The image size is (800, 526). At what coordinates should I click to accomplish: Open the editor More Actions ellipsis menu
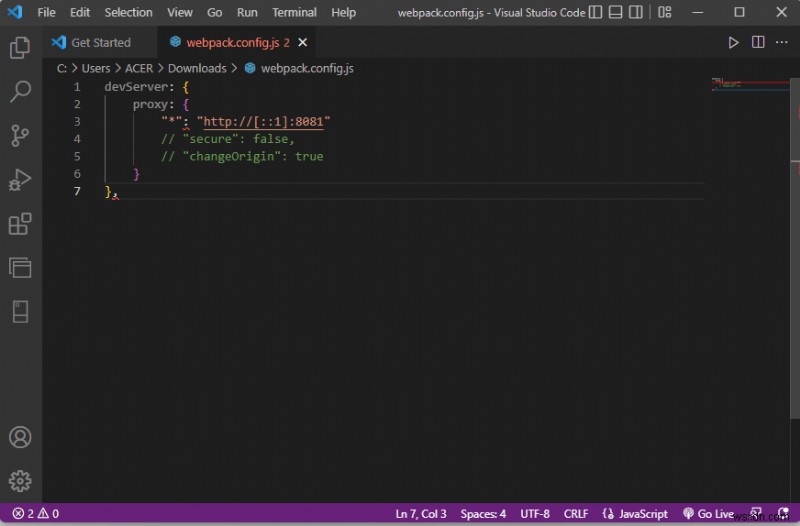[782, 43]
